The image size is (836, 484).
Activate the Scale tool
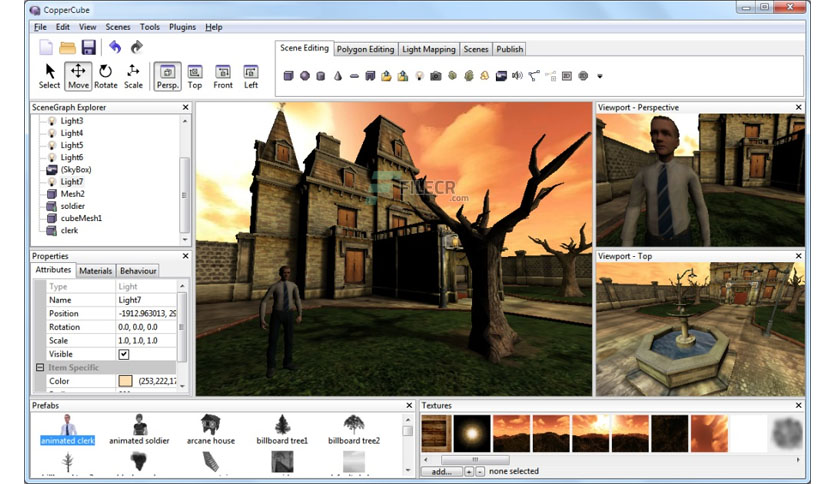(x=133, y=76)
